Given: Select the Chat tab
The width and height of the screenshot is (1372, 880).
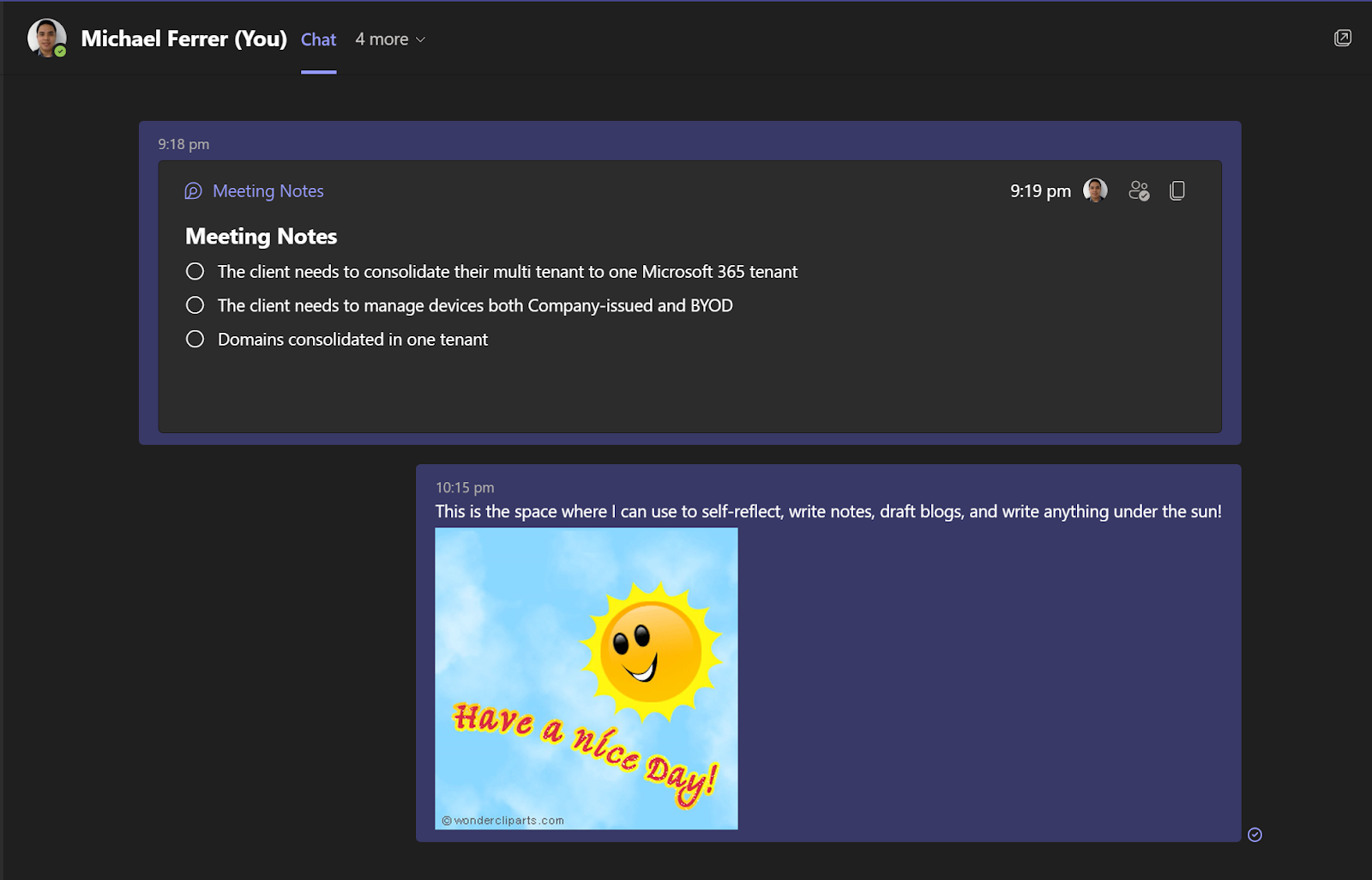Looking at the screenshot, I should tap(318, 39).
